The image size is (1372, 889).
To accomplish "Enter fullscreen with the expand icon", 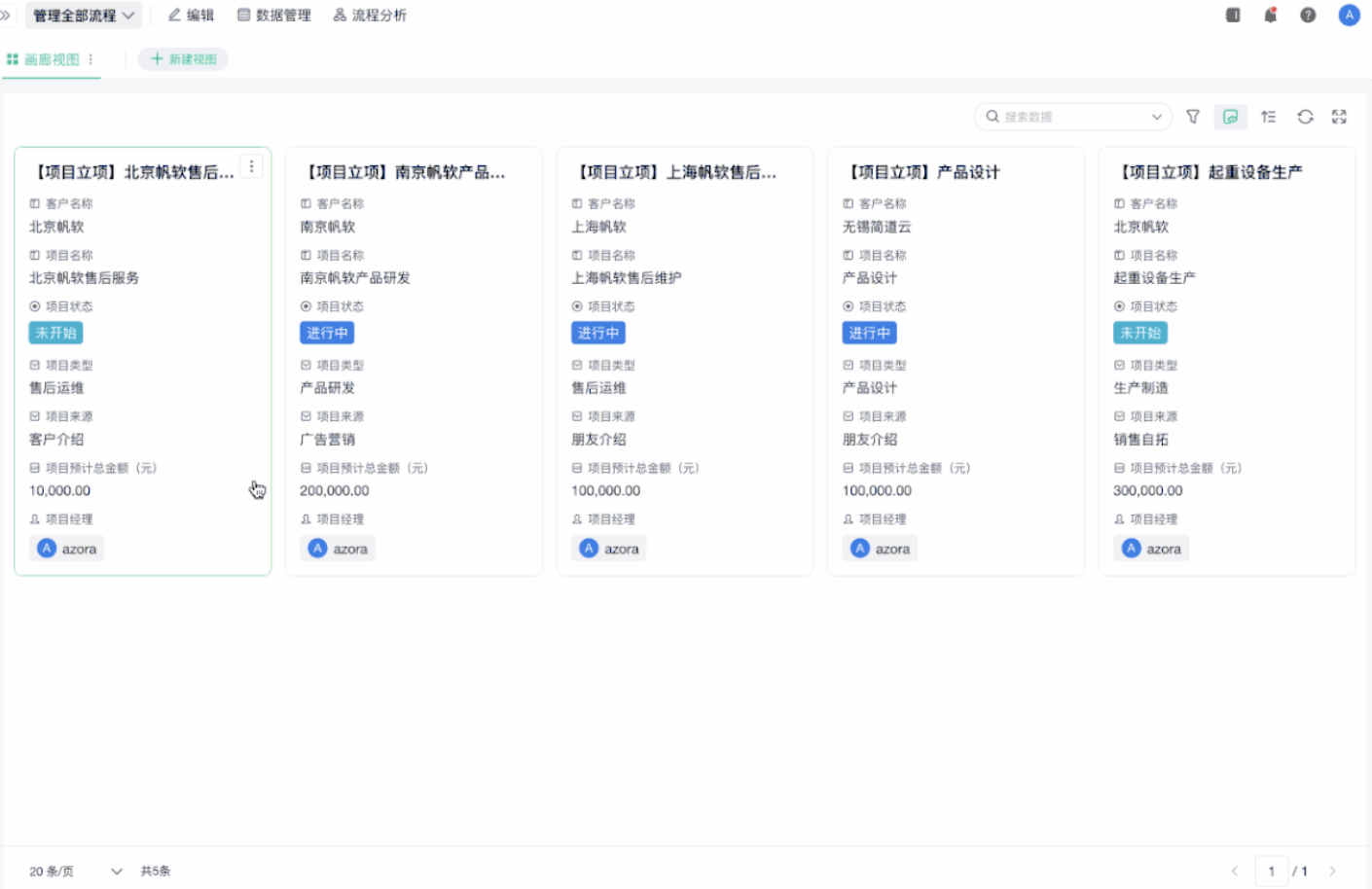I will (x=1339, y=117).
